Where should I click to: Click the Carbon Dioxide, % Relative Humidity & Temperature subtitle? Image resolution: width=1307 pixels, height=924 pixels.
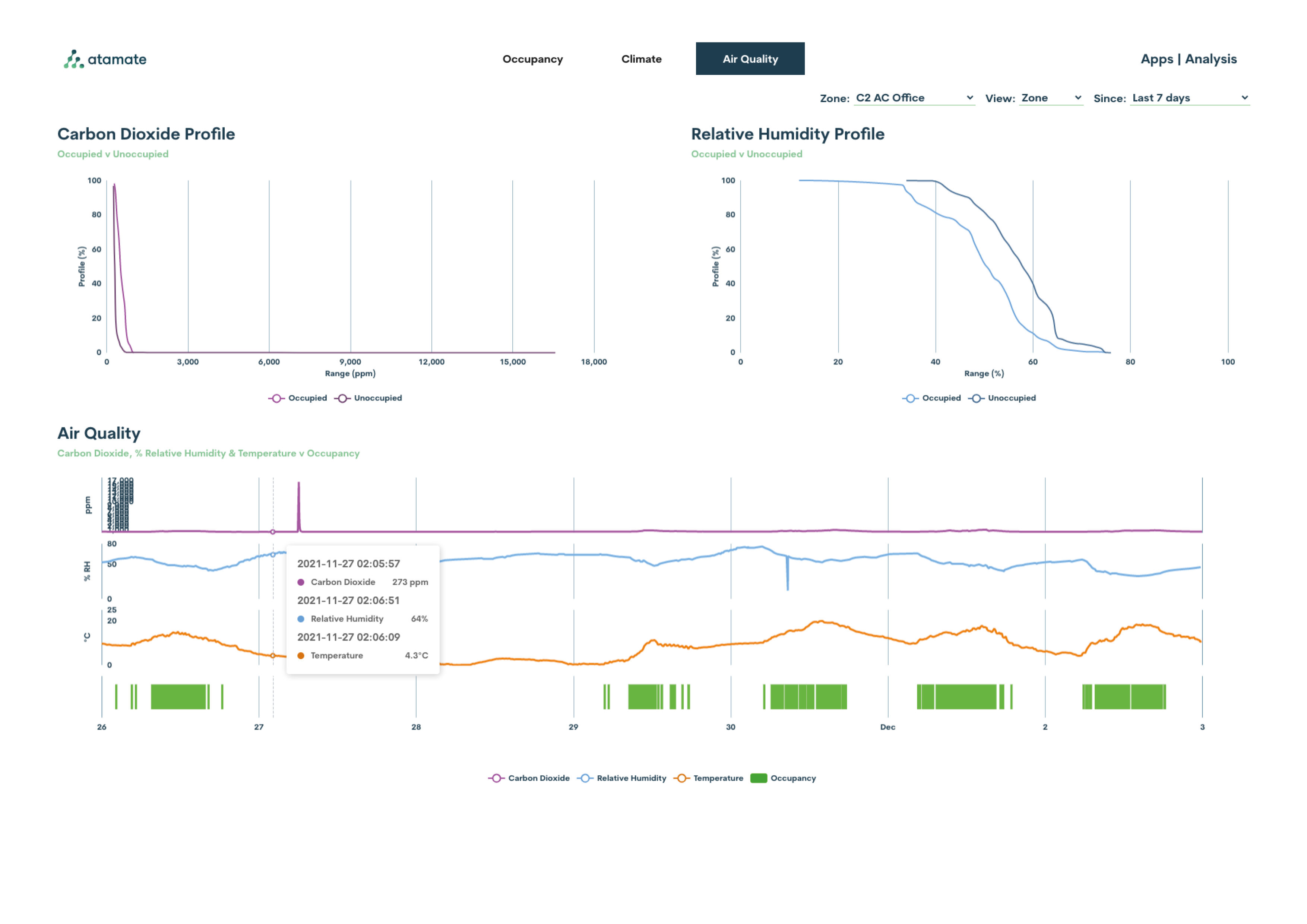click(x=208, y=453)
